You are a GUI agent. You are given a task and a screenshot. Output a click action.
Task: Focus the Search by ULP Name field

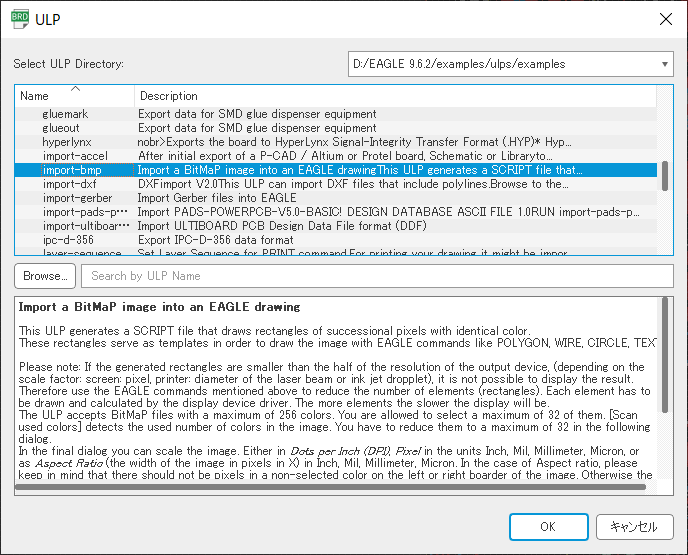coord(376,275)
